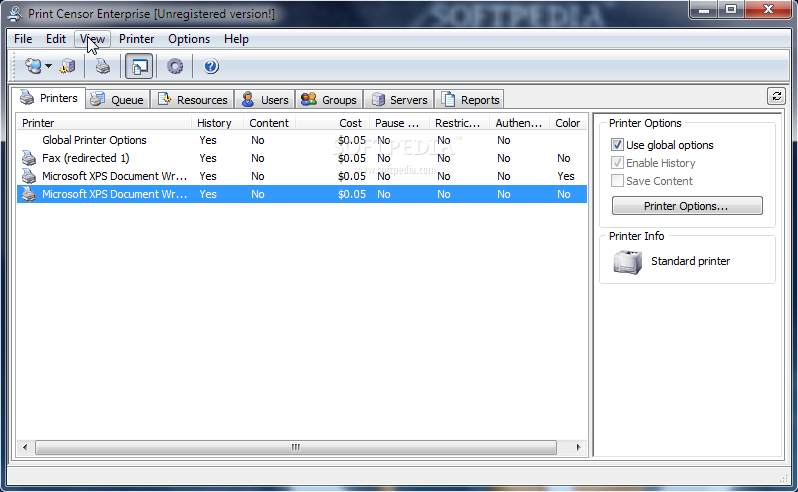Click the printer icon of the highlighted row
The image size is (798, 492).
click(x=29, y=194)
